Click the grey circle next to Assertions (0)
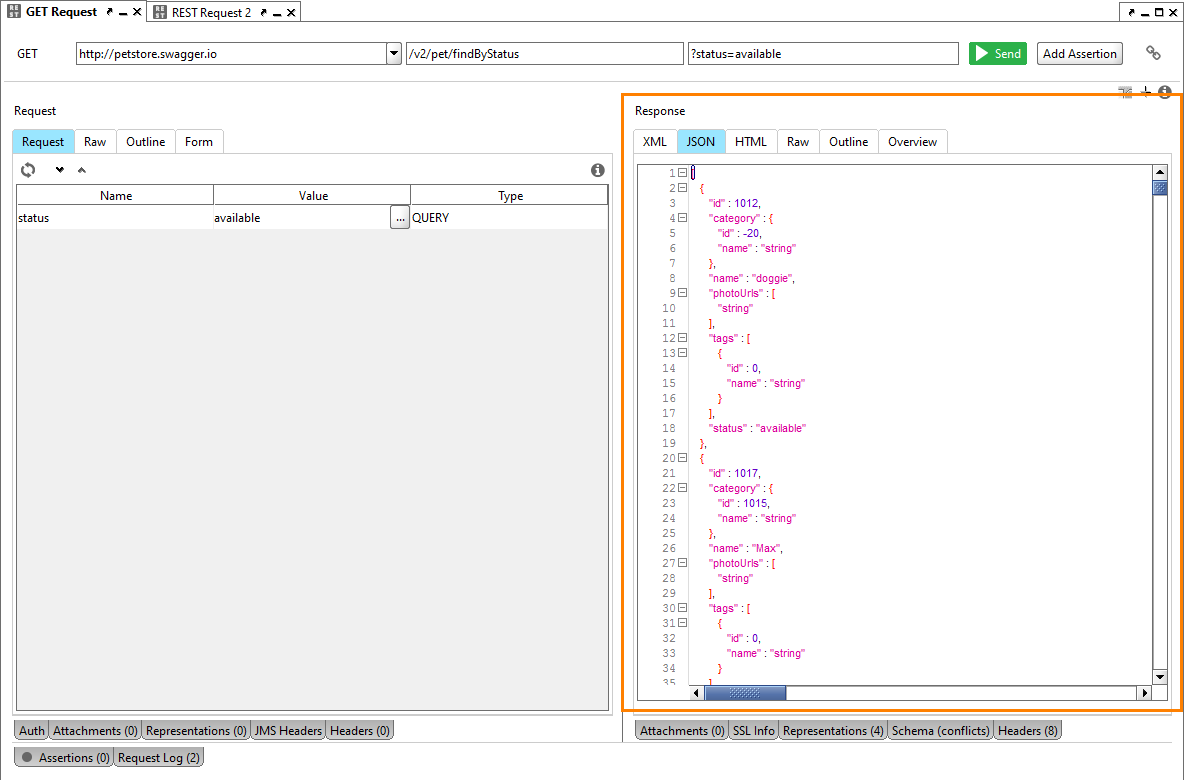This screenshot has width=1186, height=780. (x=27, y=757)
